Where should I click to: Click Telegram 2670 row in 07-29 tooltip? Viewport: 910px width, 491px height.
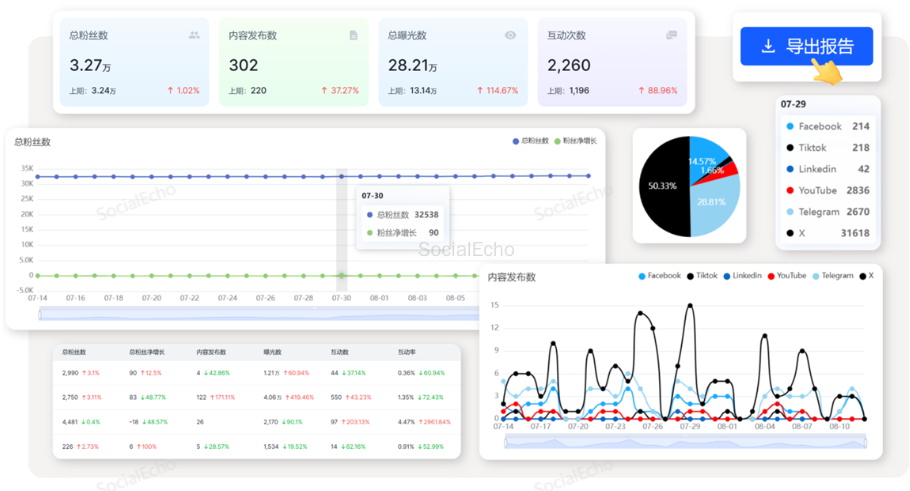click(828, 212)
